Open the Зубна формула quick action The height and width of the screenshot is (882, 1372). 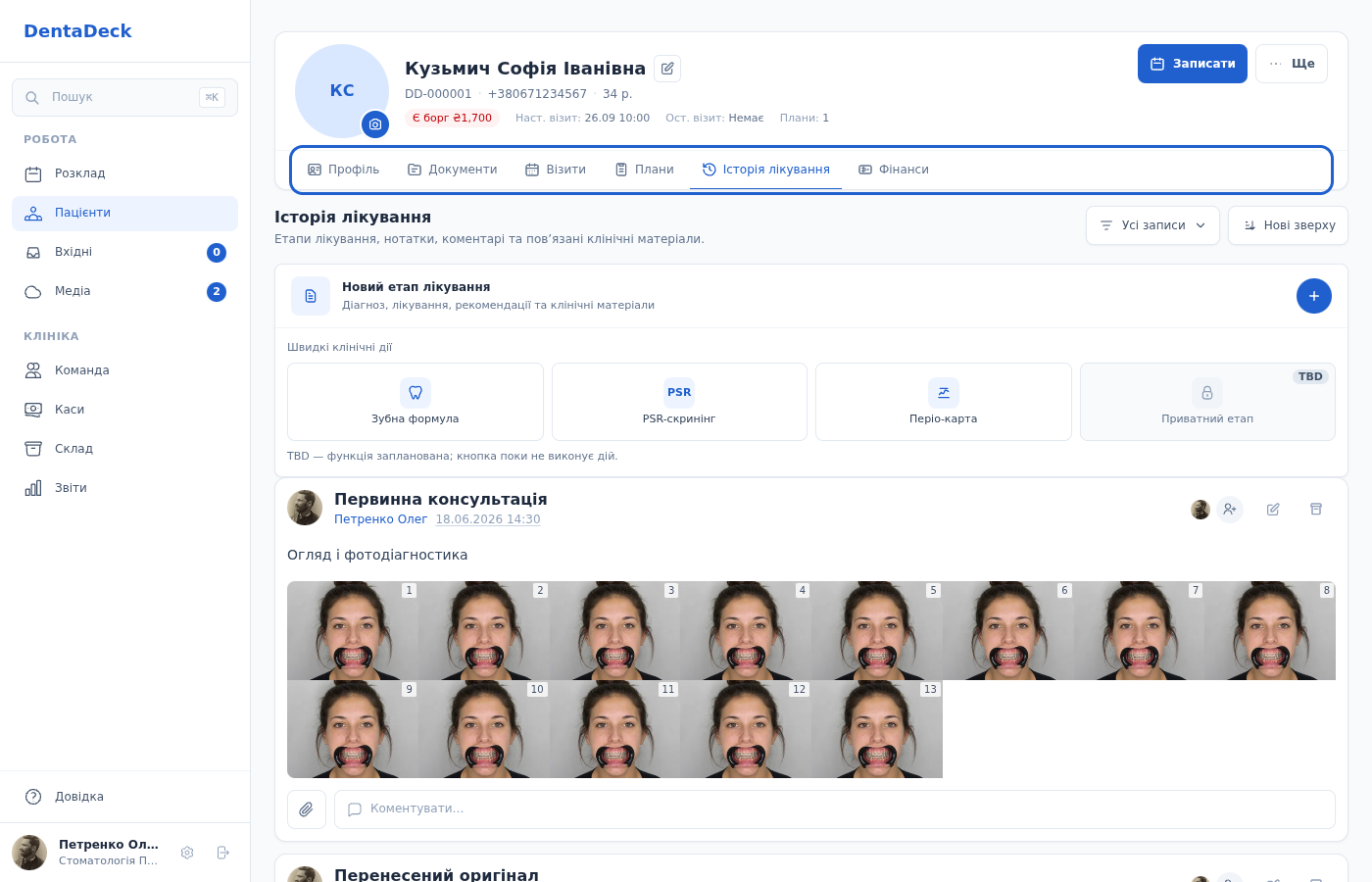click(x=416, y=402)
